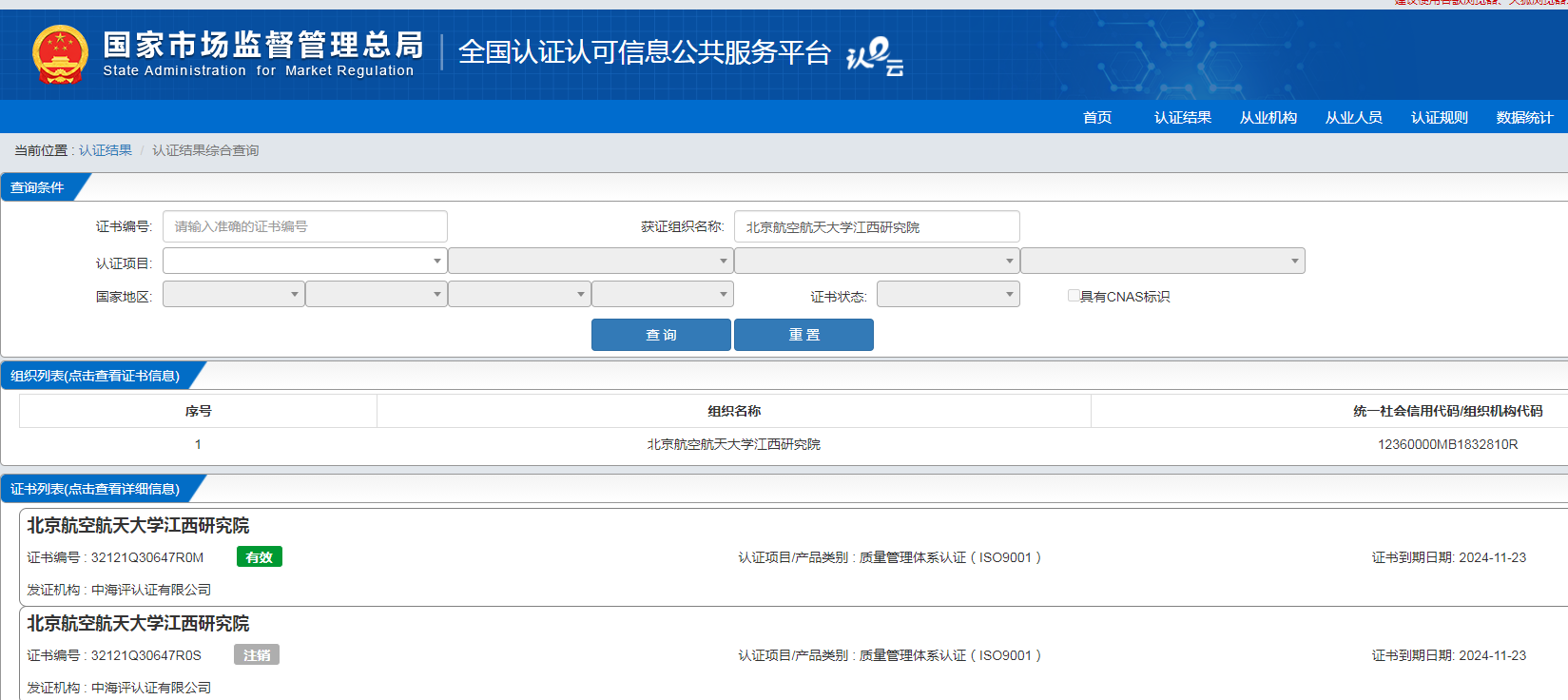Click the 重置 reset button

coord(803,335)
